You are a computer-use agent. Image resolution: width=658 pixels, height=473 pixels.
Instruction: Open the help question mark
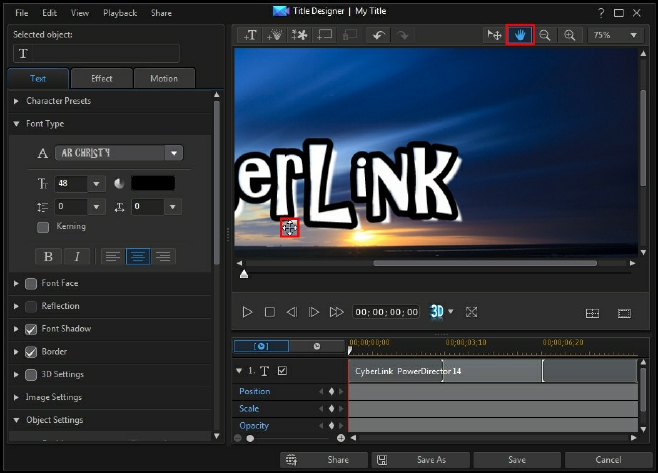tap(601, 13)
